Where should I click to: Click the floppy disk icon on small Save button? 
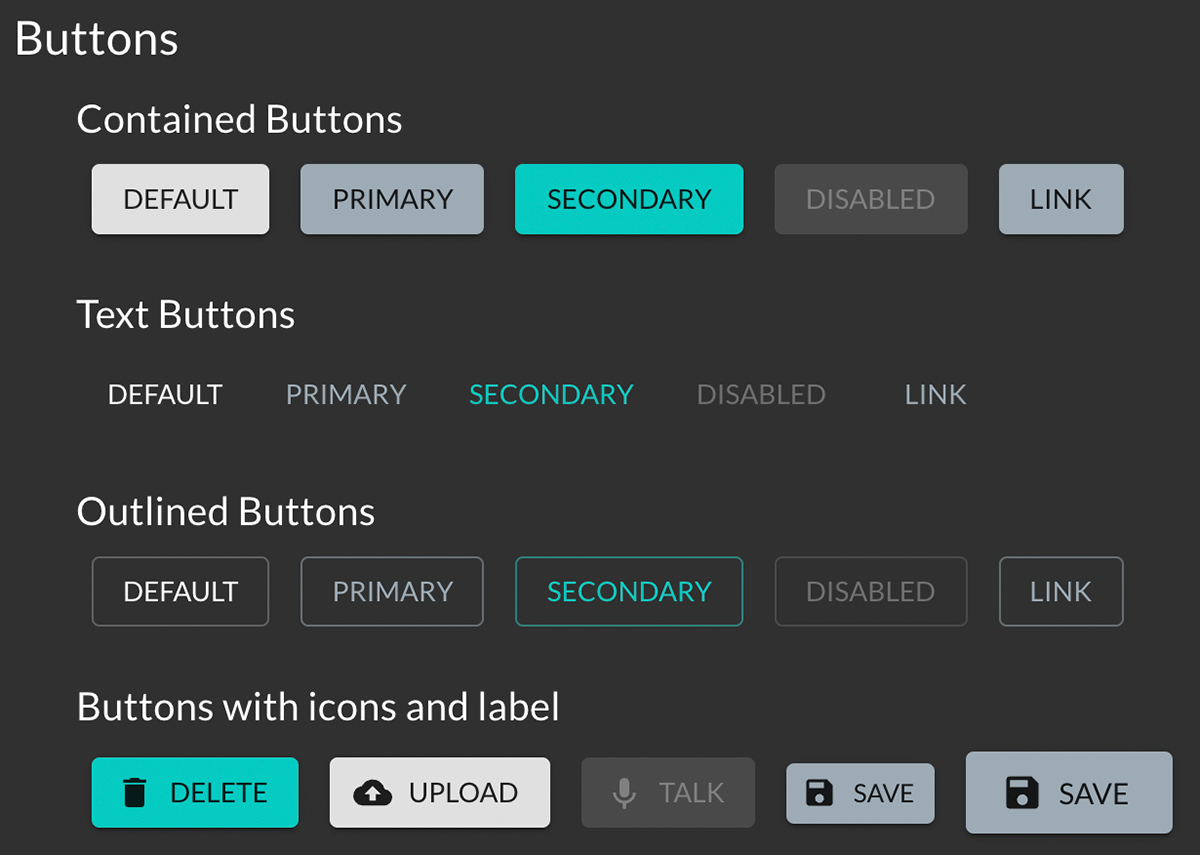point(820,794)
